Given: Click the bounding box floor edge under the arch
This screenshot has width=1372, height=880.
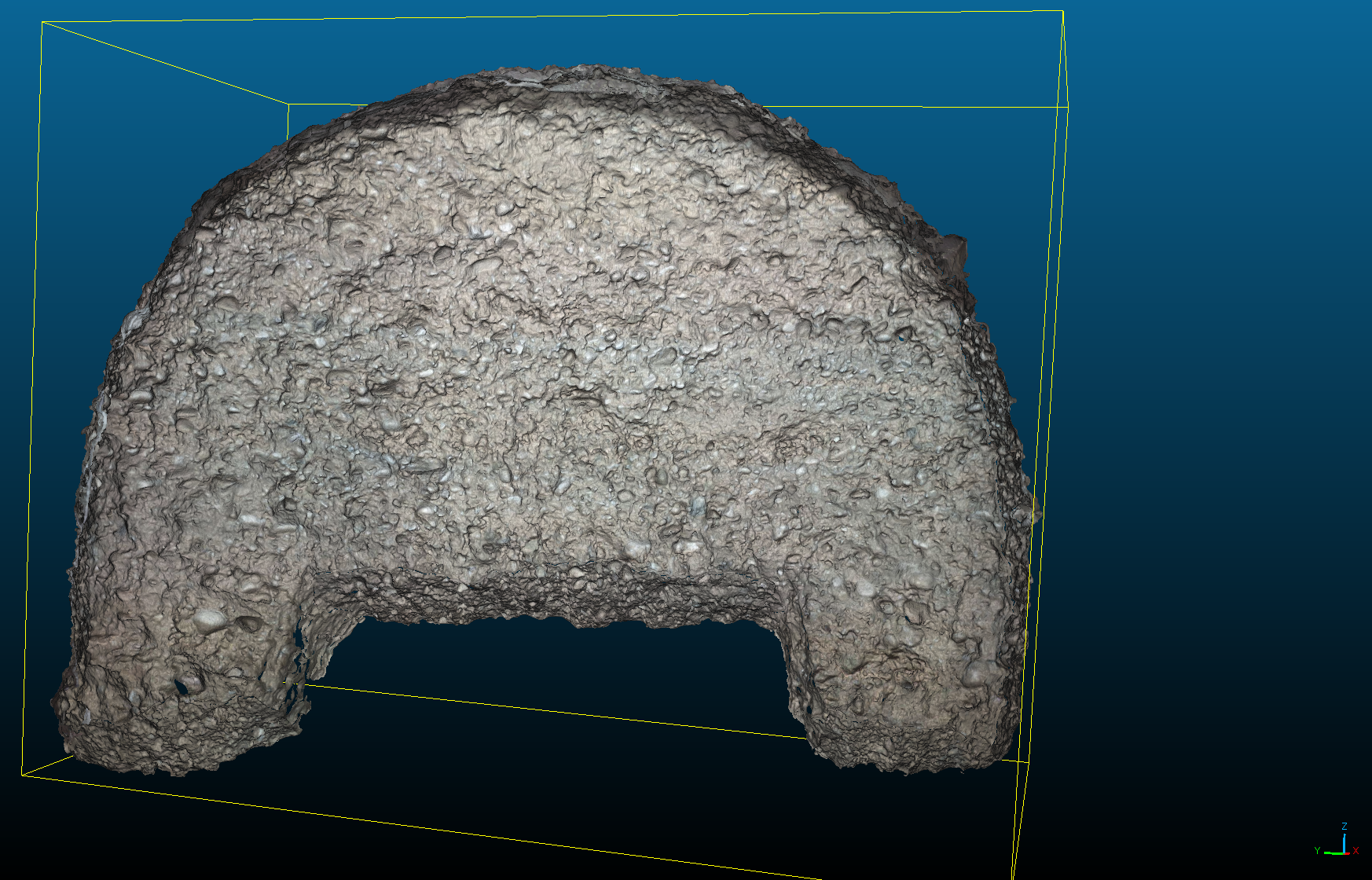Looking at the screenshot, I should coord(550,710).
